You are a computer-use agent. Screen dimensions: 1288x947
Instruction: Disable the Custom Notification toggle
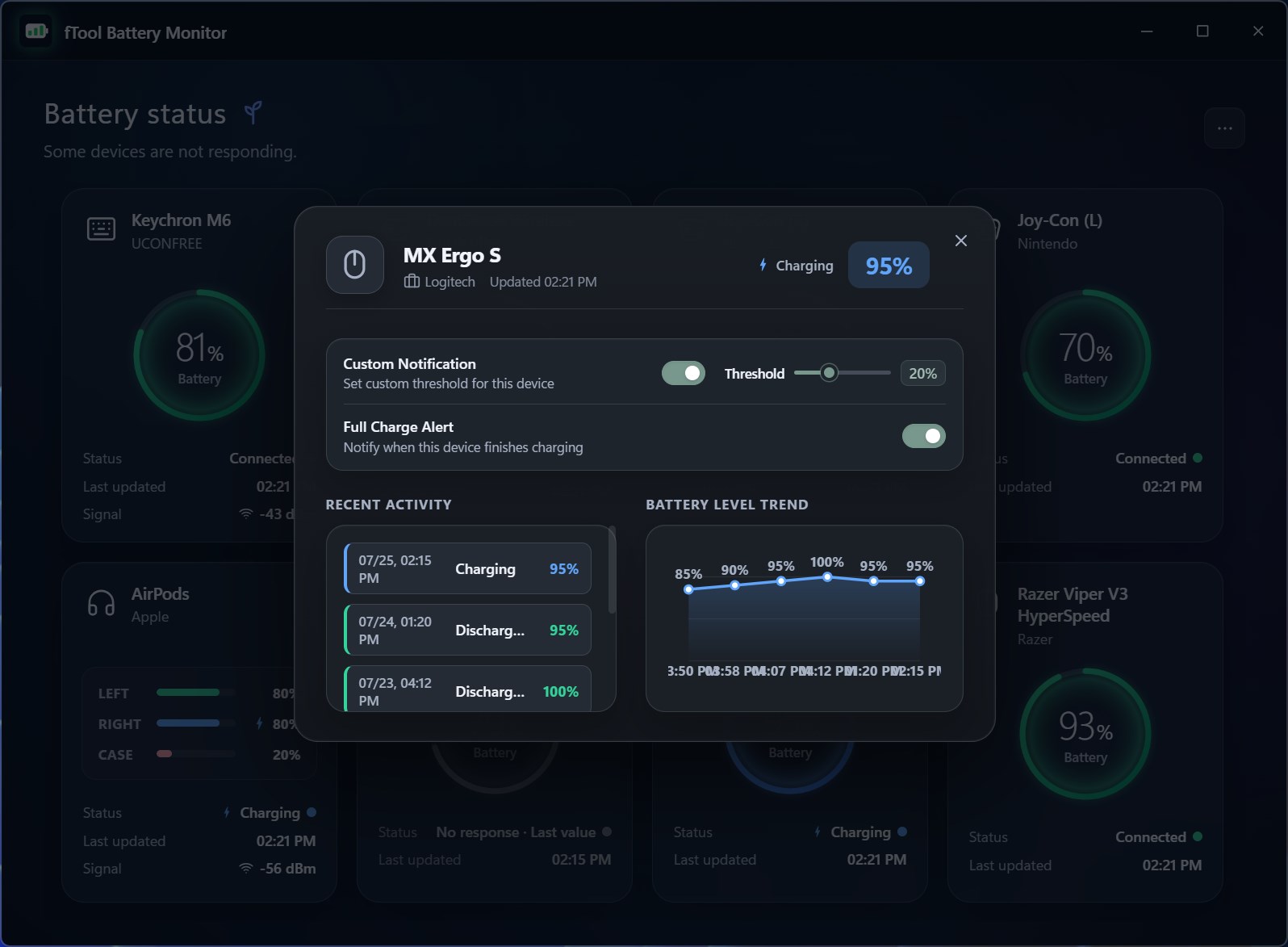(x=684, y=373)
